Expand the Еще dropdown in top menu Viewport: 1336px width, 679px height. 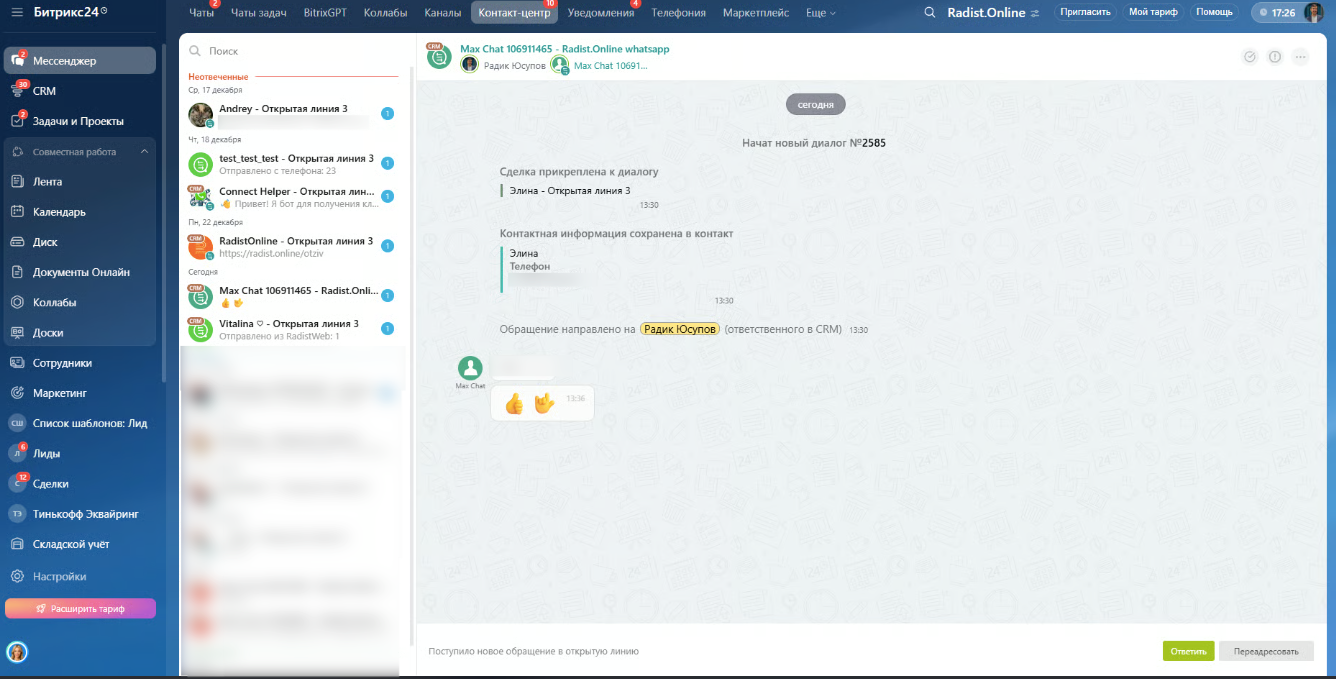[820, 13]
